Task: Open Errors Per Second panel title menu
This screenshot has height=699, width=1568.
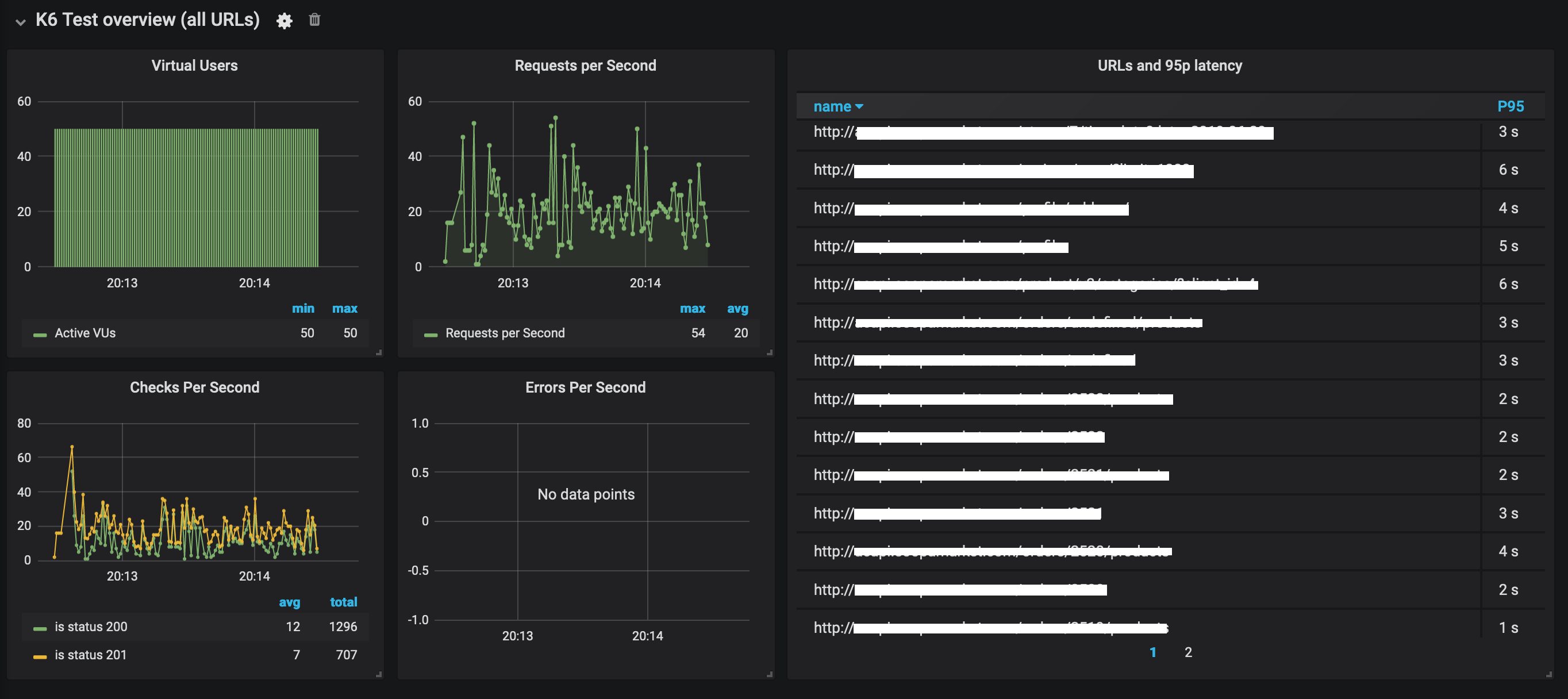Action: tap(585, 387)
